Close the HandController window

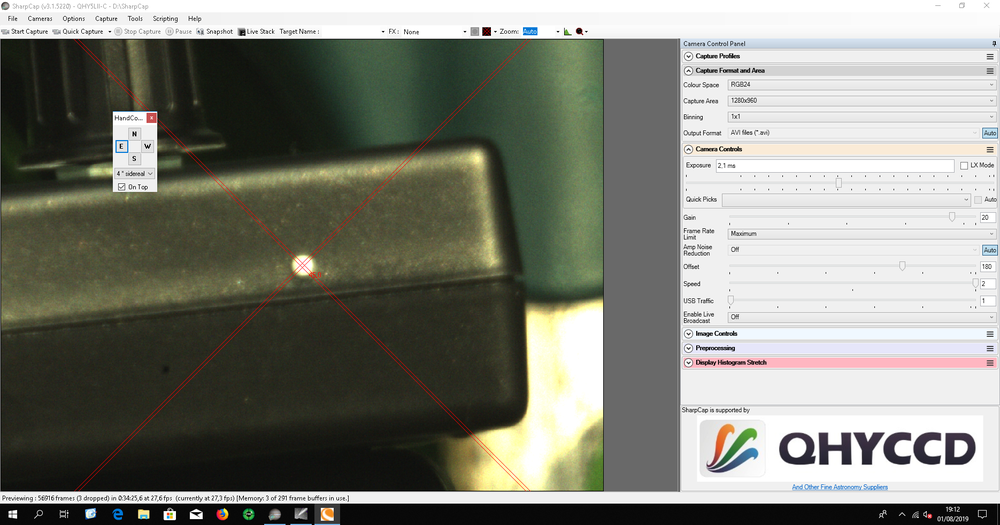[151, 118]
